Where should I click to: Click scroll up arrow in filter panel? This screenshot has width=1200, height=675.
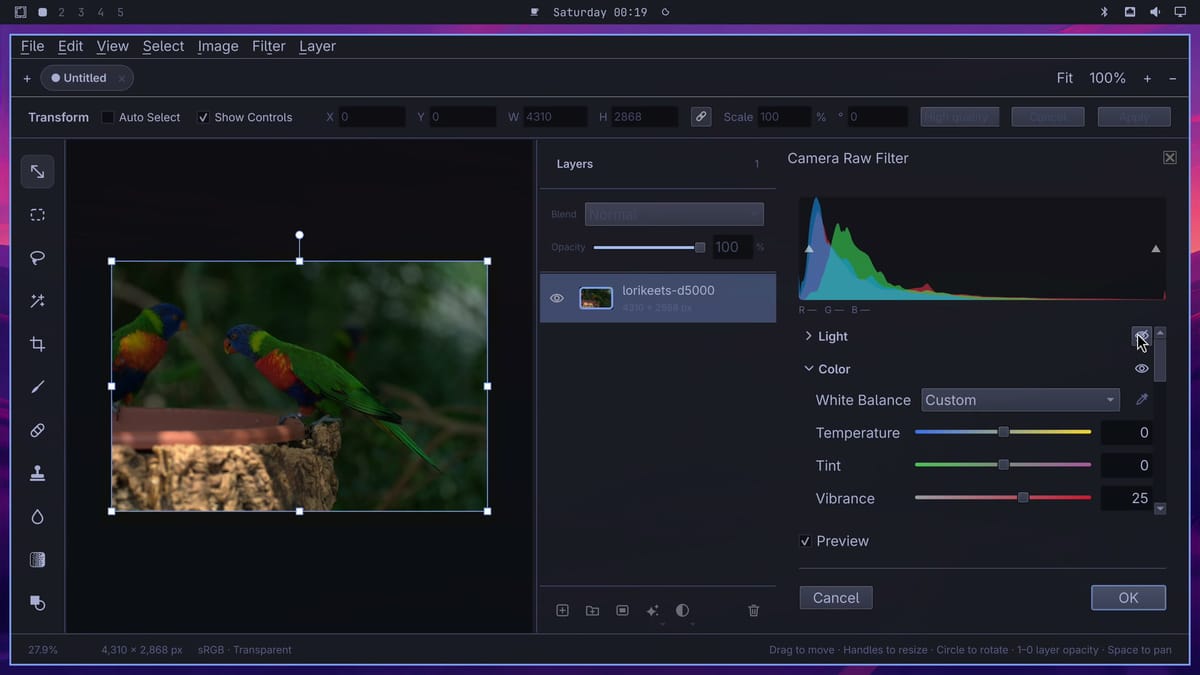tap(1160, 333)
